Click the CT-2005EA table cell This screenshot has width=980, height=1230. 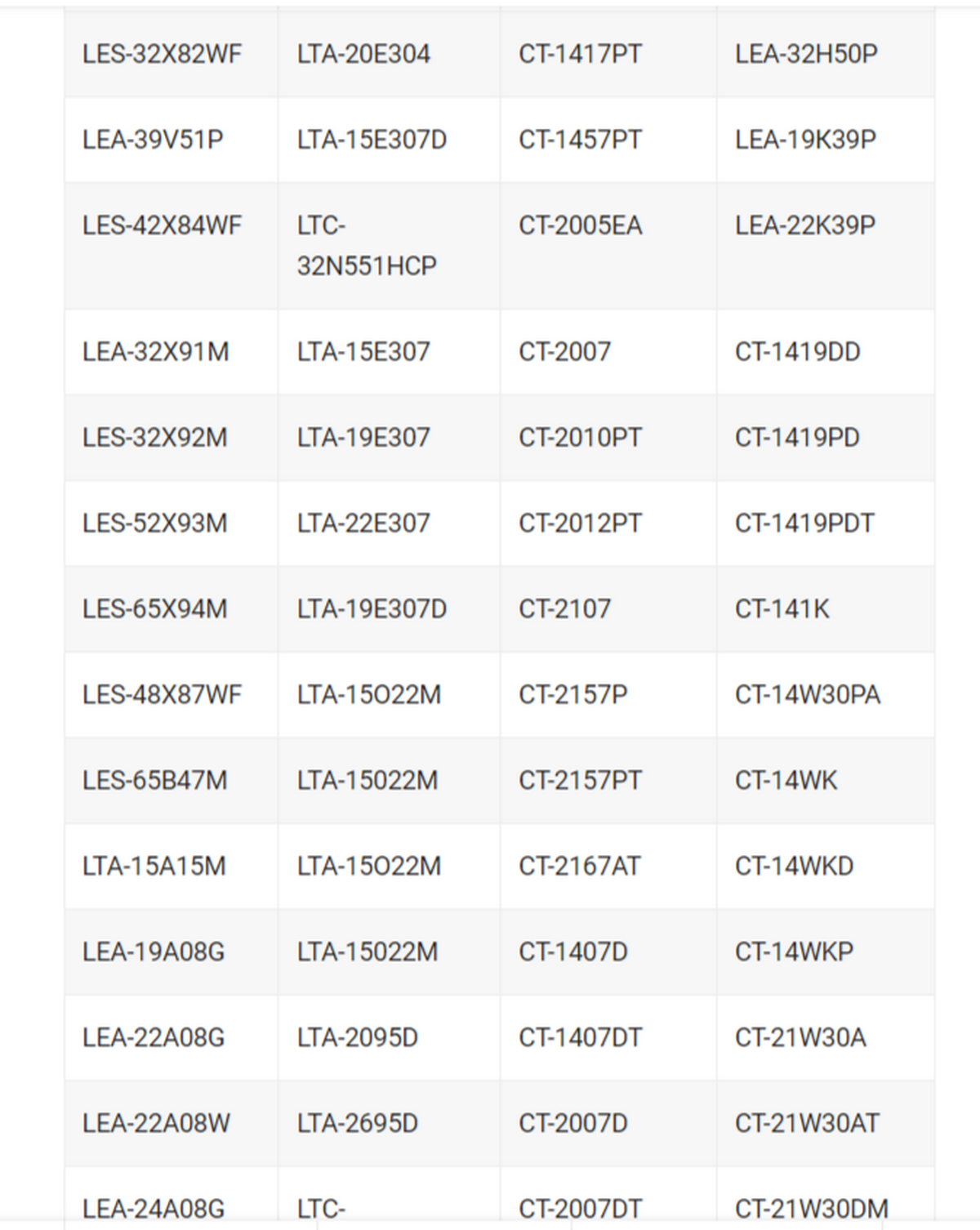pos(580,226)
